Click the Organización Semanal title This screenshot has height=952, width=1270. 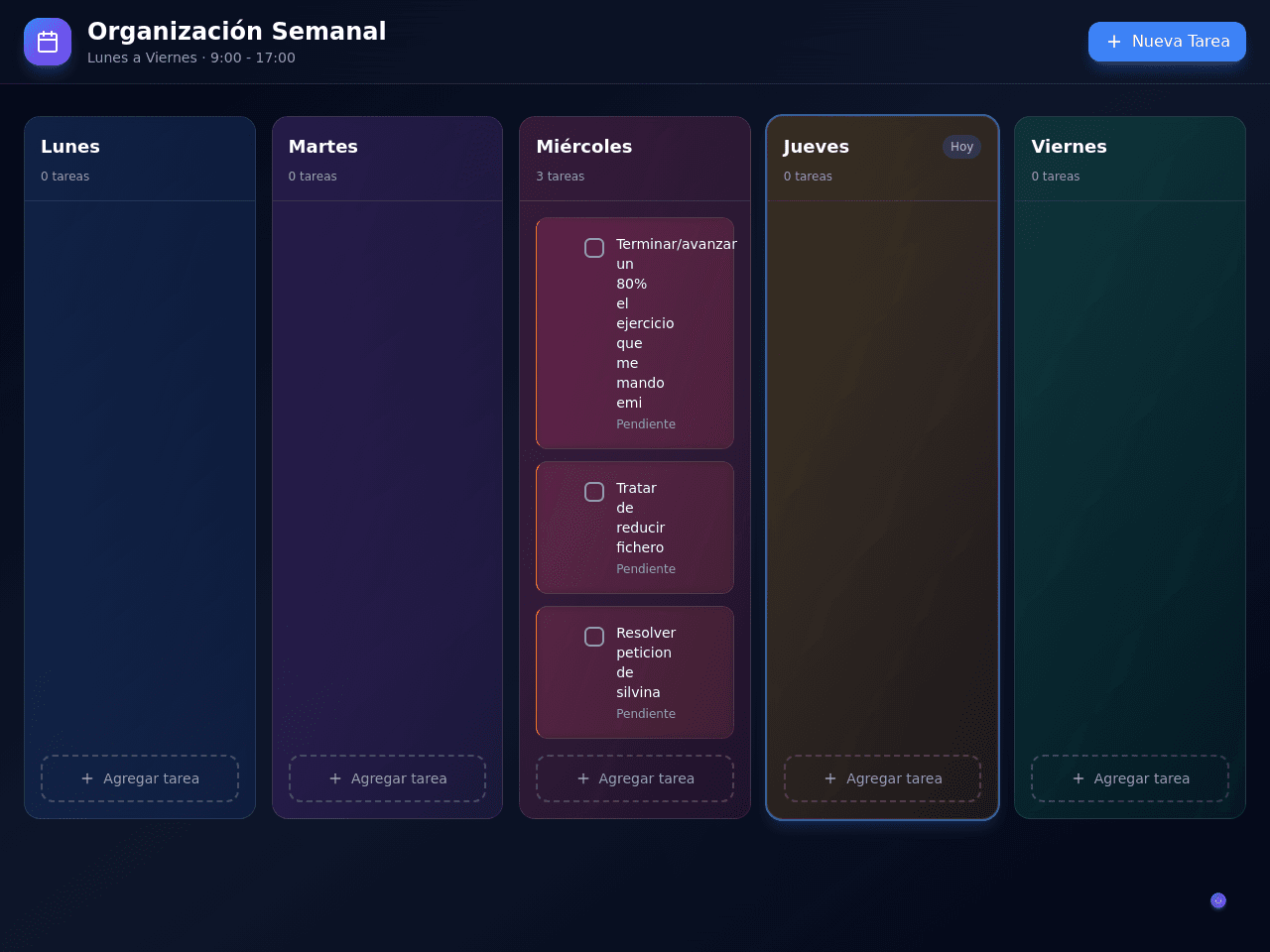click(237, 31)
